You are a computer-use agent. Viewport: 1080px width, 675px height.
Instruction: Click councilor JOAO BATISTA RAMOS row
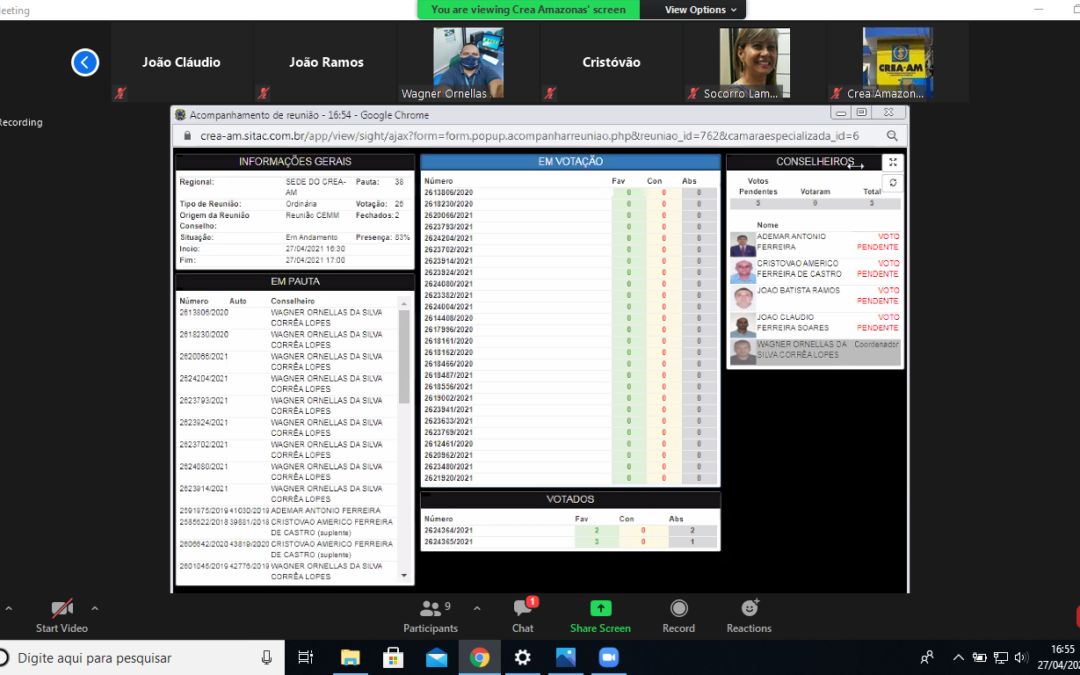[x=815, y=298]
